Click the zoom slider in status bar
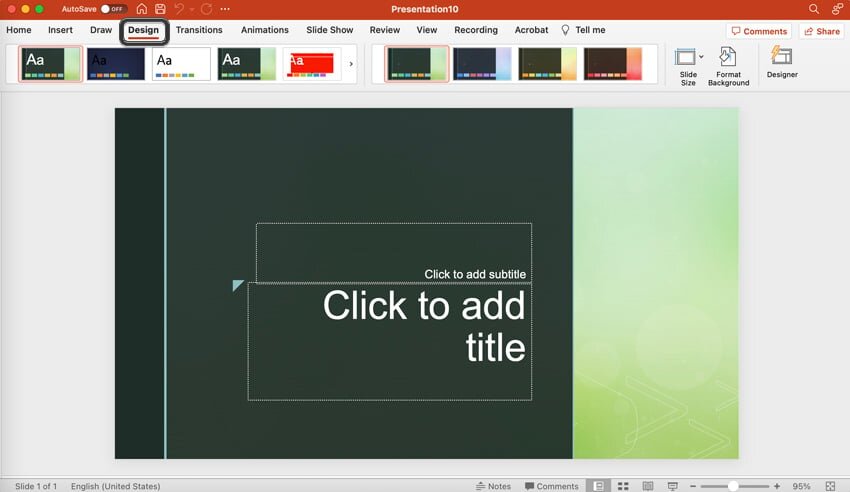850x492 pixels. point(733,486)
